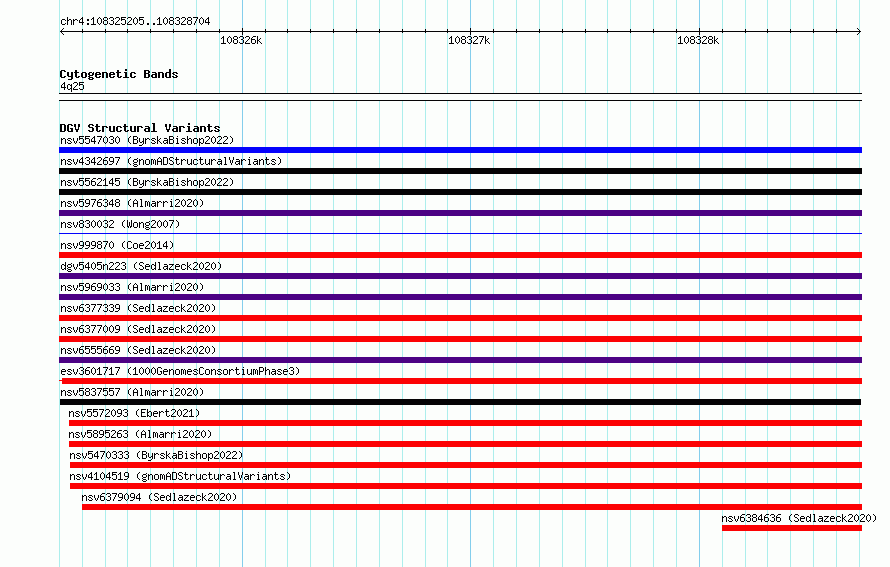The width and height of the screenshot is (890, 567).
Task: Open the nsv4104519 (gnomADStructuralVariants) label
Action: point(180,476)
